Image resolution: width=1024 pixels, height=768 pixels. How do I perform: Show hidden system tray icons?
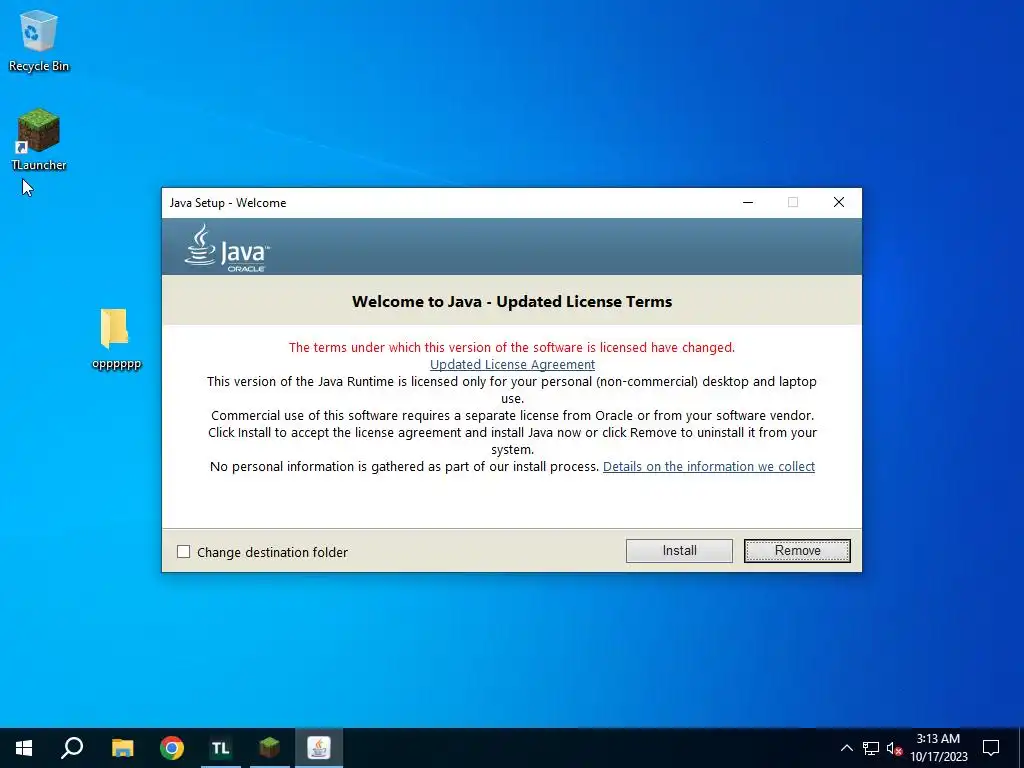[x=846, y=748]
